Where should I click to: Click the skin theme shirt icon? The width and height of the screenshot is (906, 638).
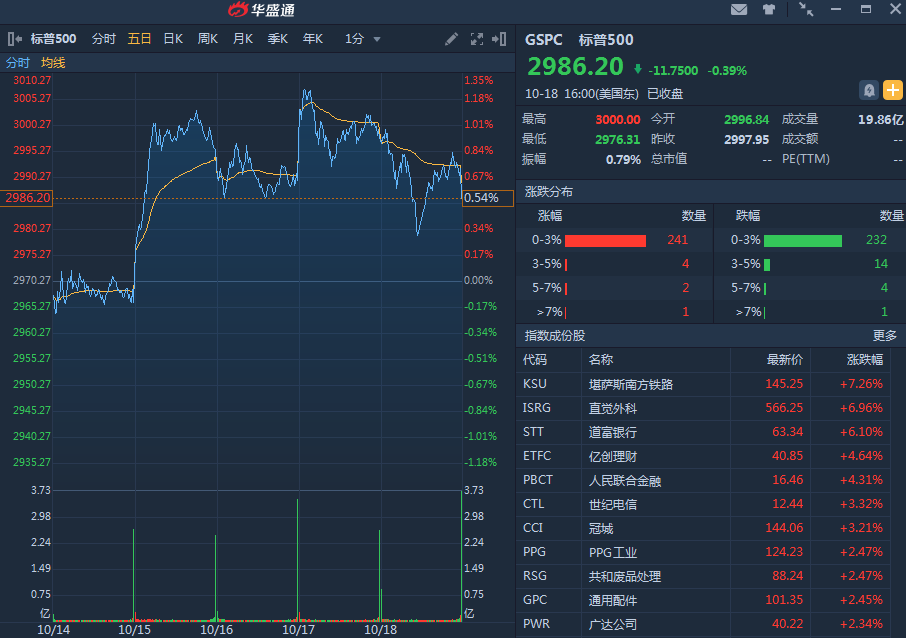click(769, 10)
